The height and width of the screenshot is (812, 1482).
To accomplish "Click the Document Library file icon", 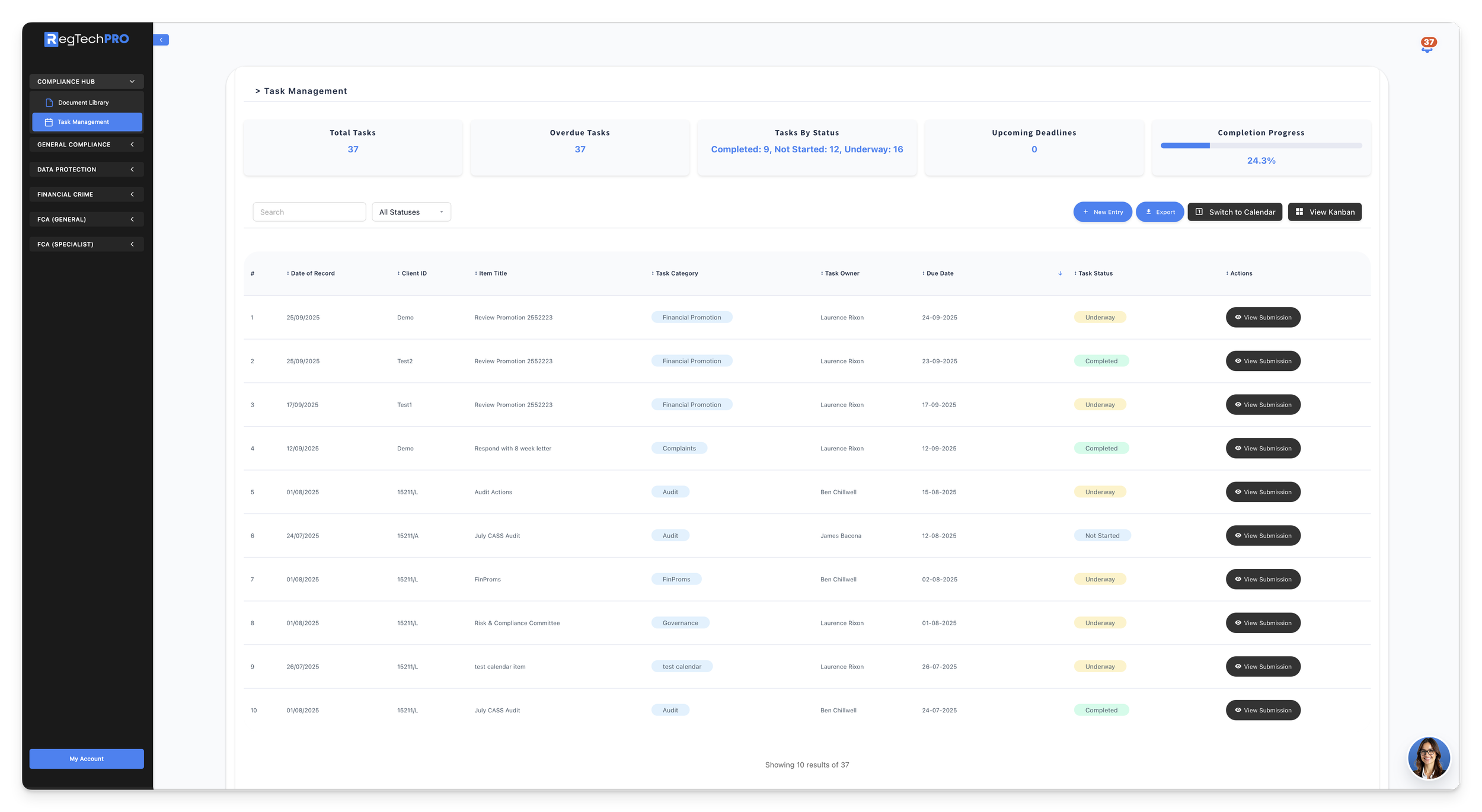I will point(49,103).
